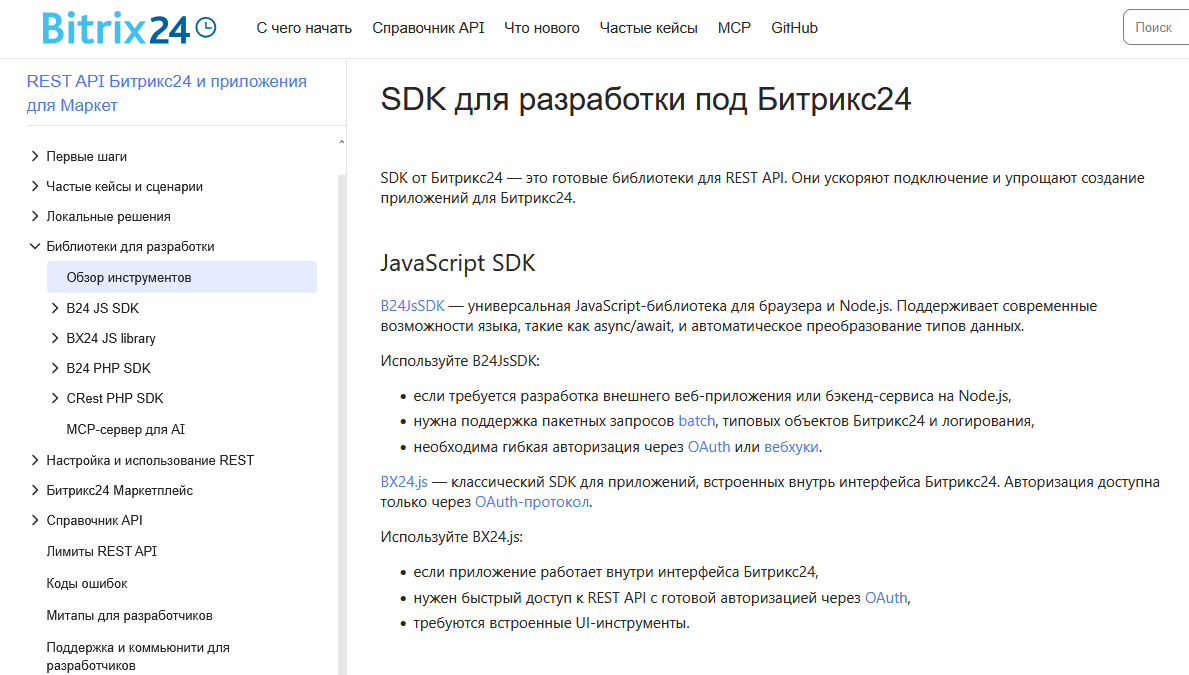Click the Bitrix24 logo
Viewport: 1189px width, 675px height.
[129, 29]
